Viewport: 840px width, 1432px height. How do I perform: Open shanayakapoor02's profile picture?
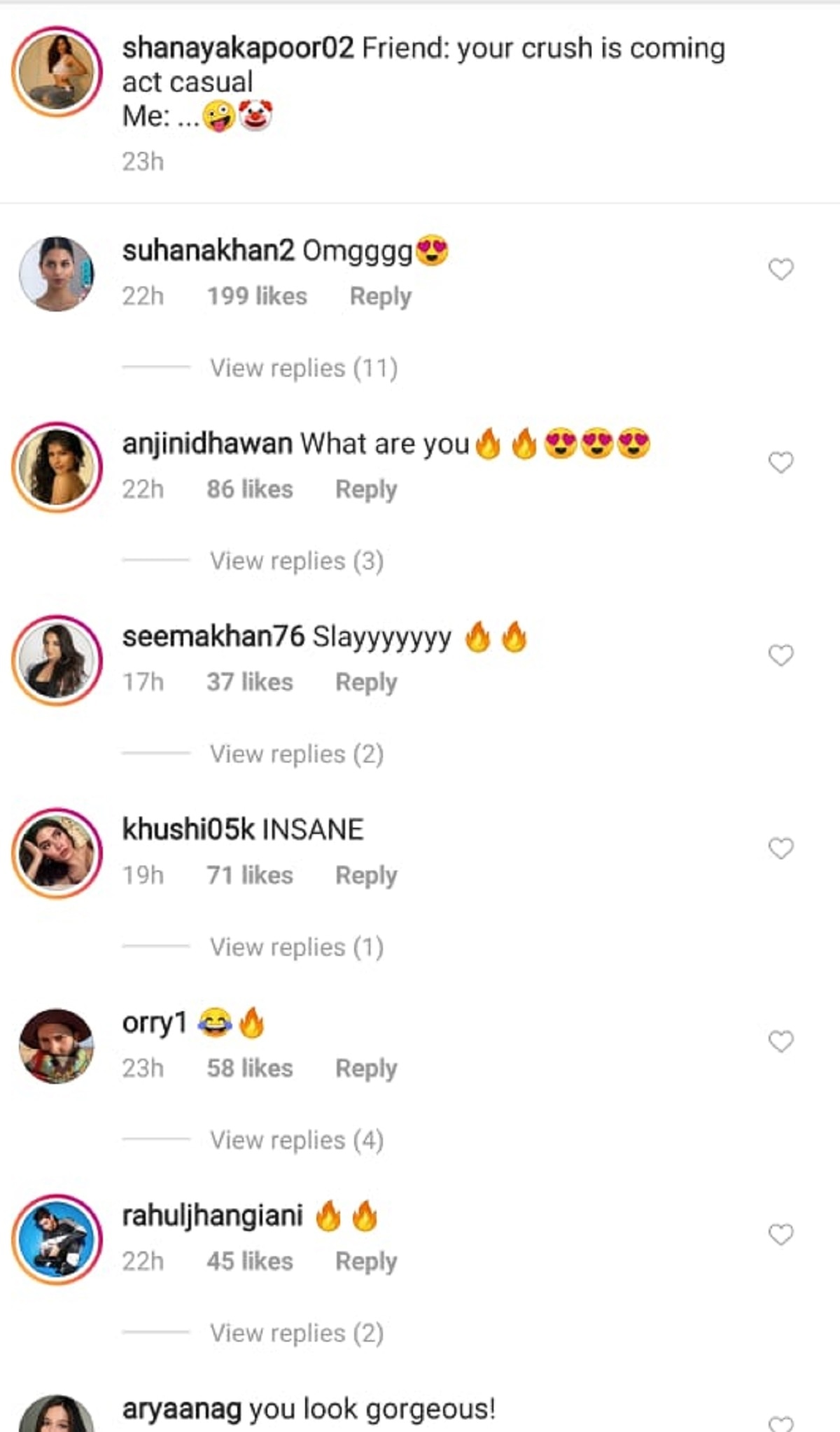coord(57,71)
